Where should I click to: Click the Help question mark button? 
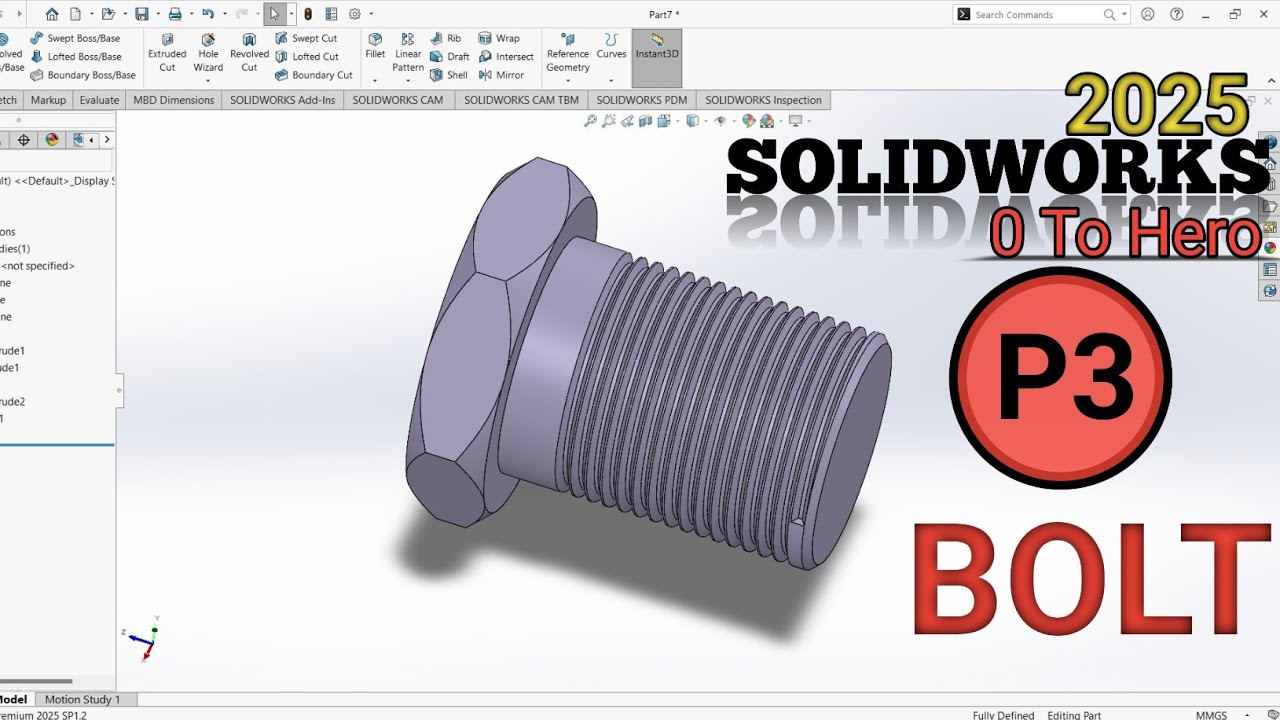tap(1176, 14)
